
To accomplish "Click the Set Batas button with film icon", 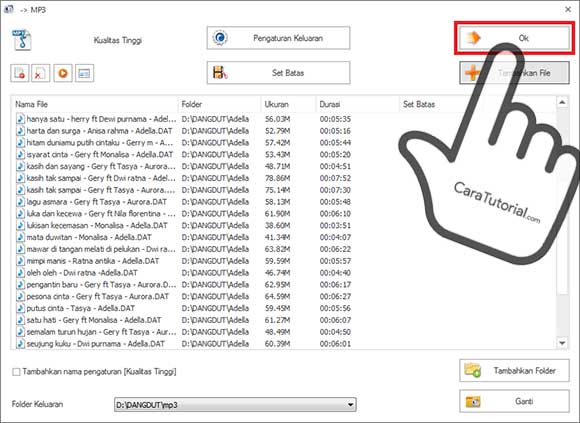I will (278, 73).
